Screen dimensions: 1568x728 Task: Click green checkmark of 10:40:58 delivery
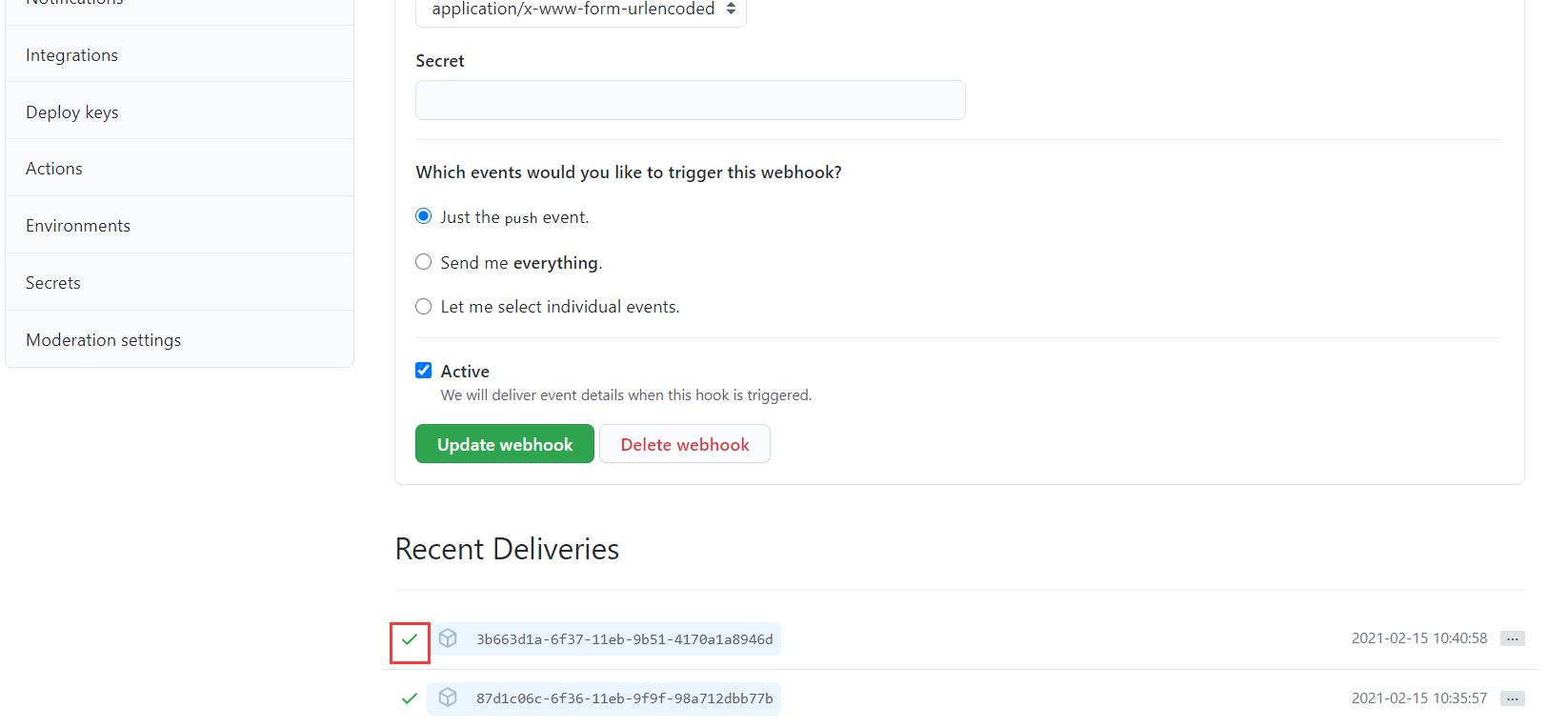coord(410,639)
